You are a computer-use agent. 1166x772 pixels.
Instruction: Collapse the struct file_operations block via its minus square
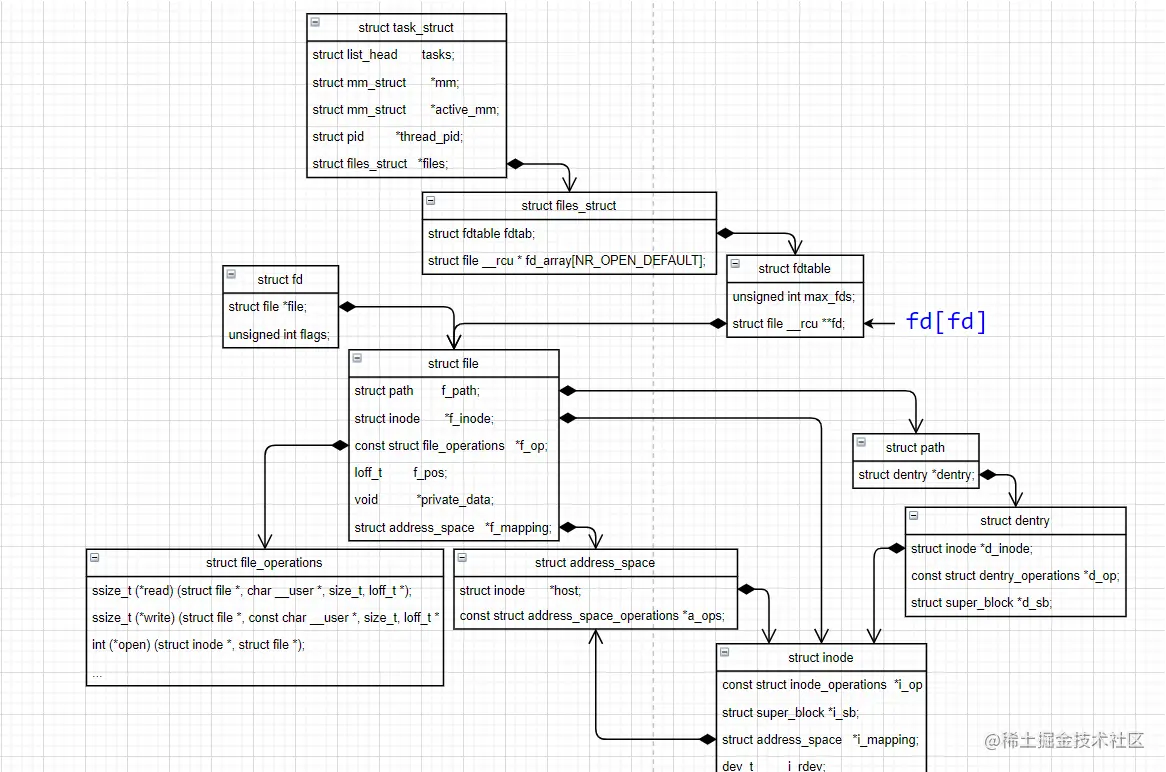pyautogui.click(x=95, y=557)
